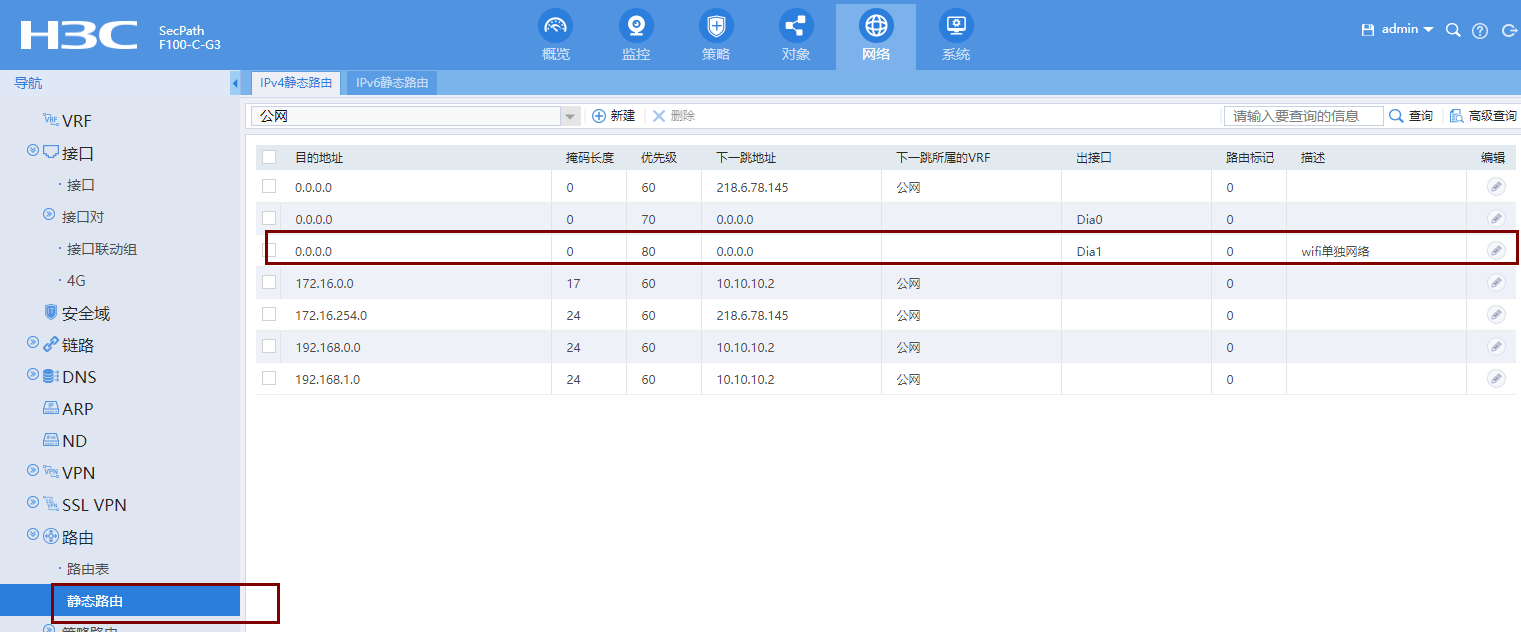Open the 监控 monitoring section
1521x632 pixels.
click(x=635, y=35)
